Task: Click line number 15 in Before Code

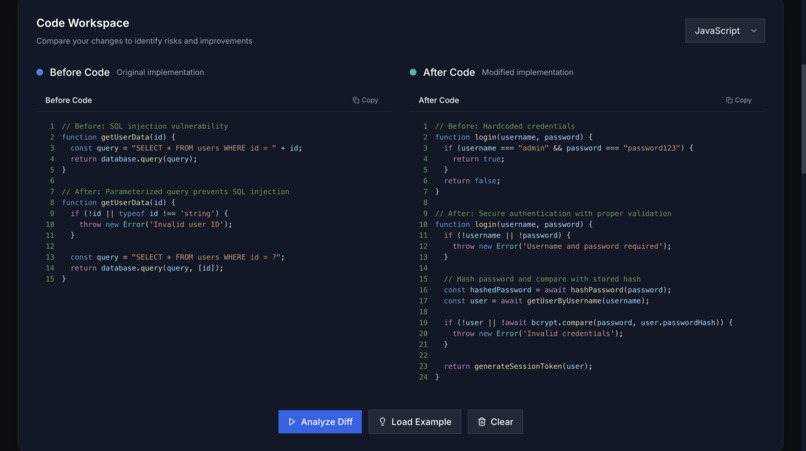Action: [50, 279]
